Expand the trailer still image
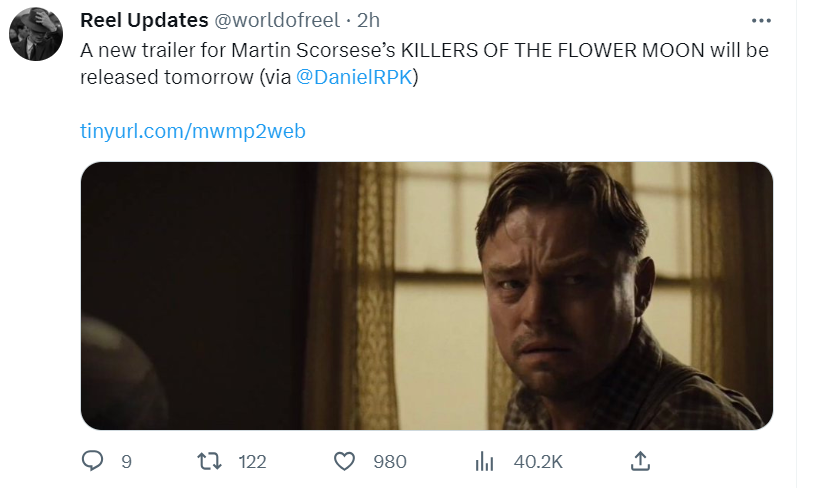The width and height of the screenshot is (820, 488). pyautogui.click(x=426, y=296)
